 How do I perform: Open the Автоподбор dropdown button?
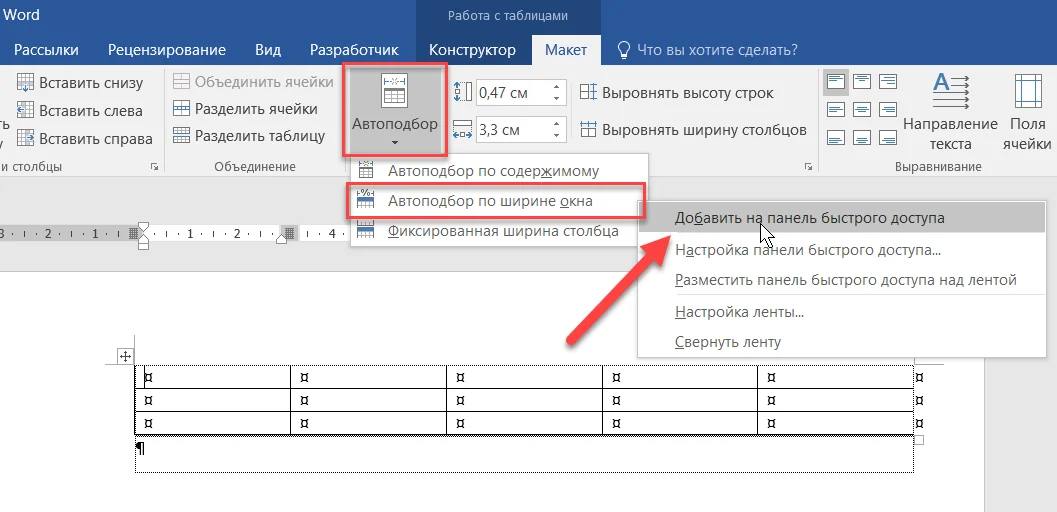394,109
